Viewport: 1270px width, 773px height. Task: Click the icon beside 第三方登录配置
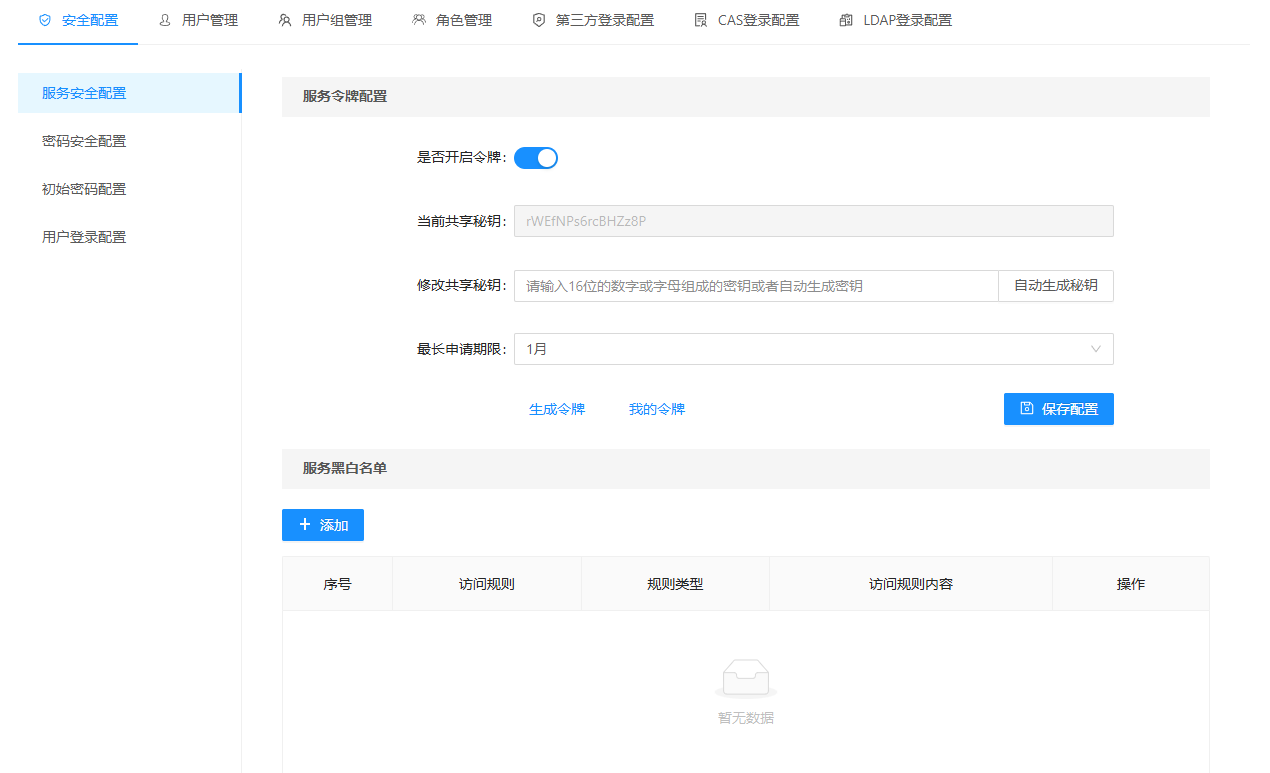tap(539, 20)
